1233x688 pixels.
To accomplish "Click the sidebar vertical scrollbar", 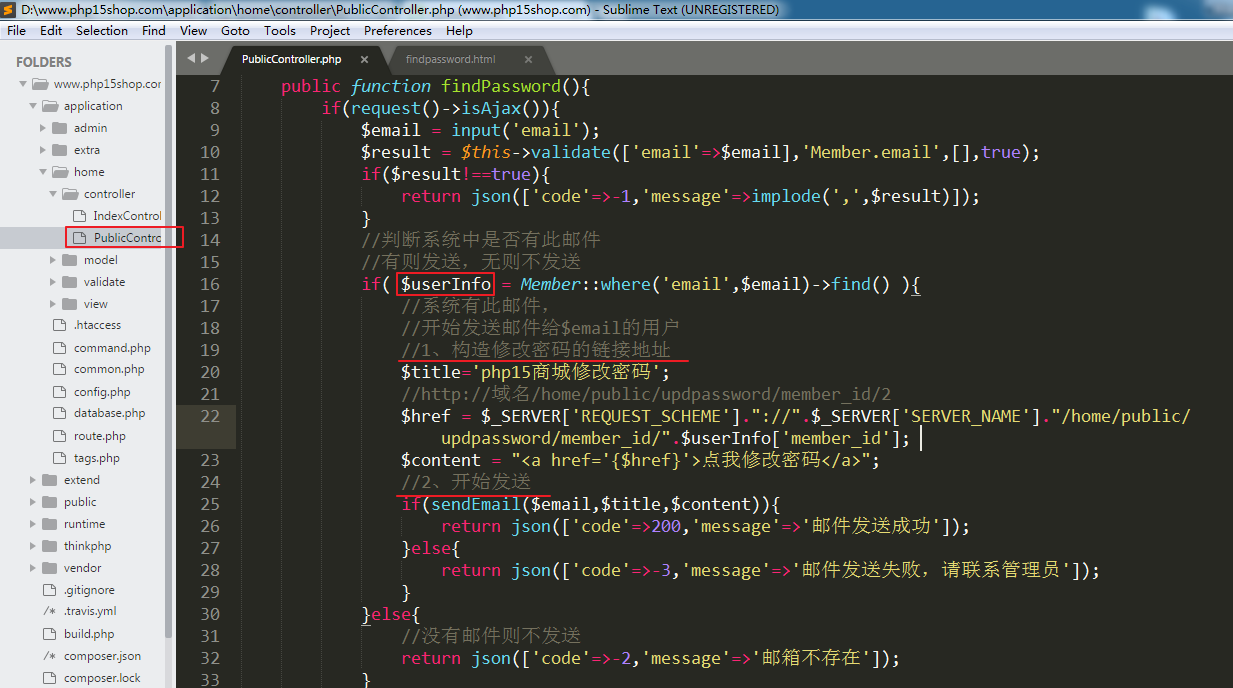I will pos(169,350).
